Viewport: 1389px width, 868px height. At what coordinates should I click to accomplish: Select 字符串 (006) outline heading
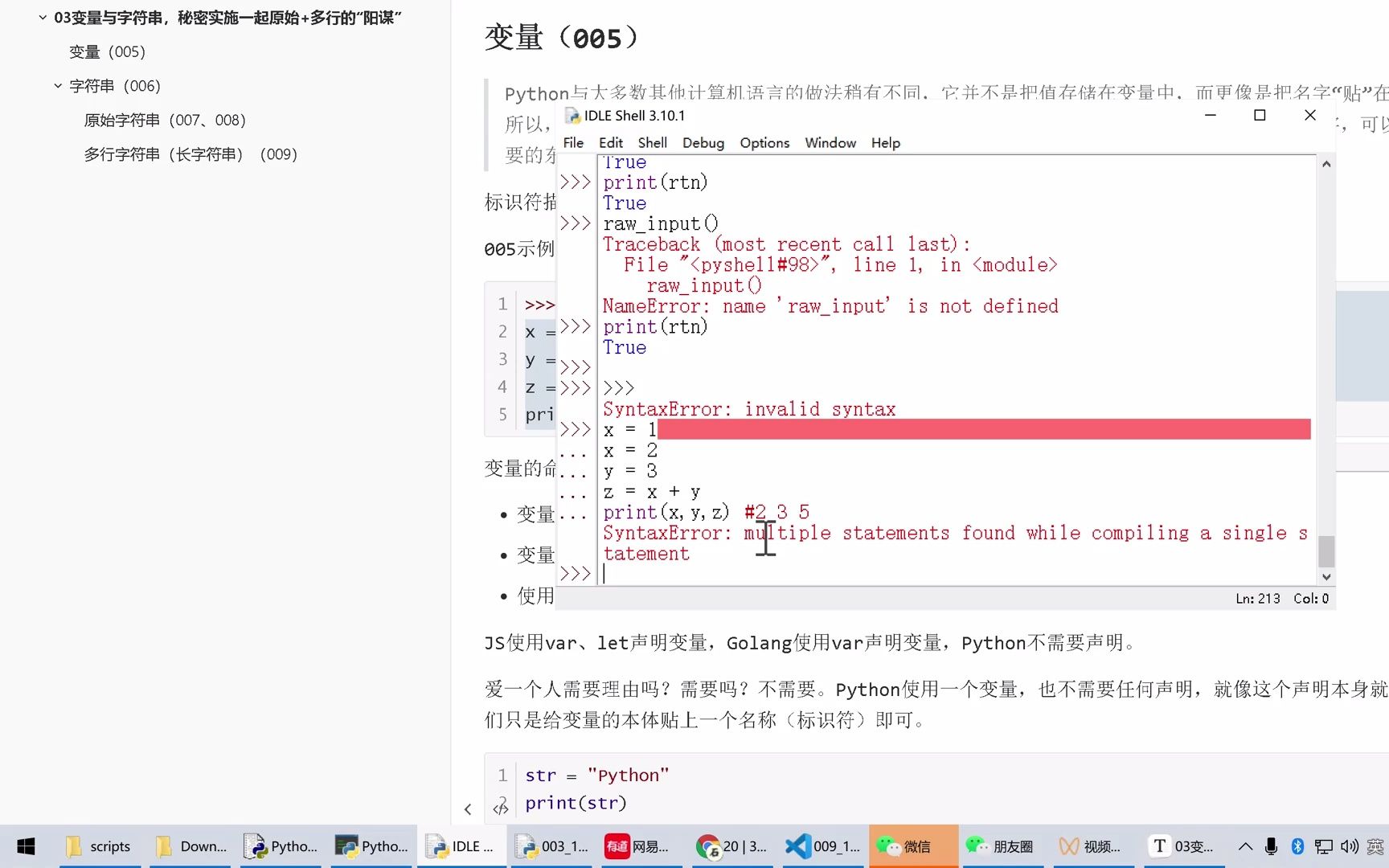(x=115, y=85)
